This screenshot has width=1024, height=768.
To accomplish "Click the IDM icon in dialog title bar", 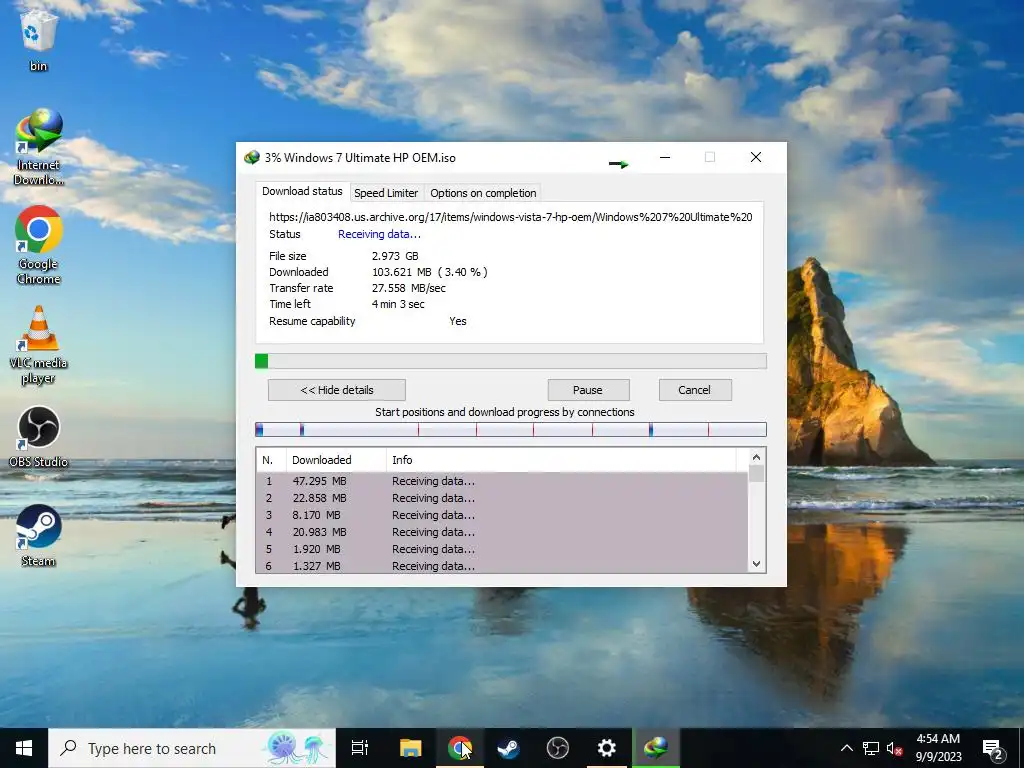I will [x=251, y=157].
